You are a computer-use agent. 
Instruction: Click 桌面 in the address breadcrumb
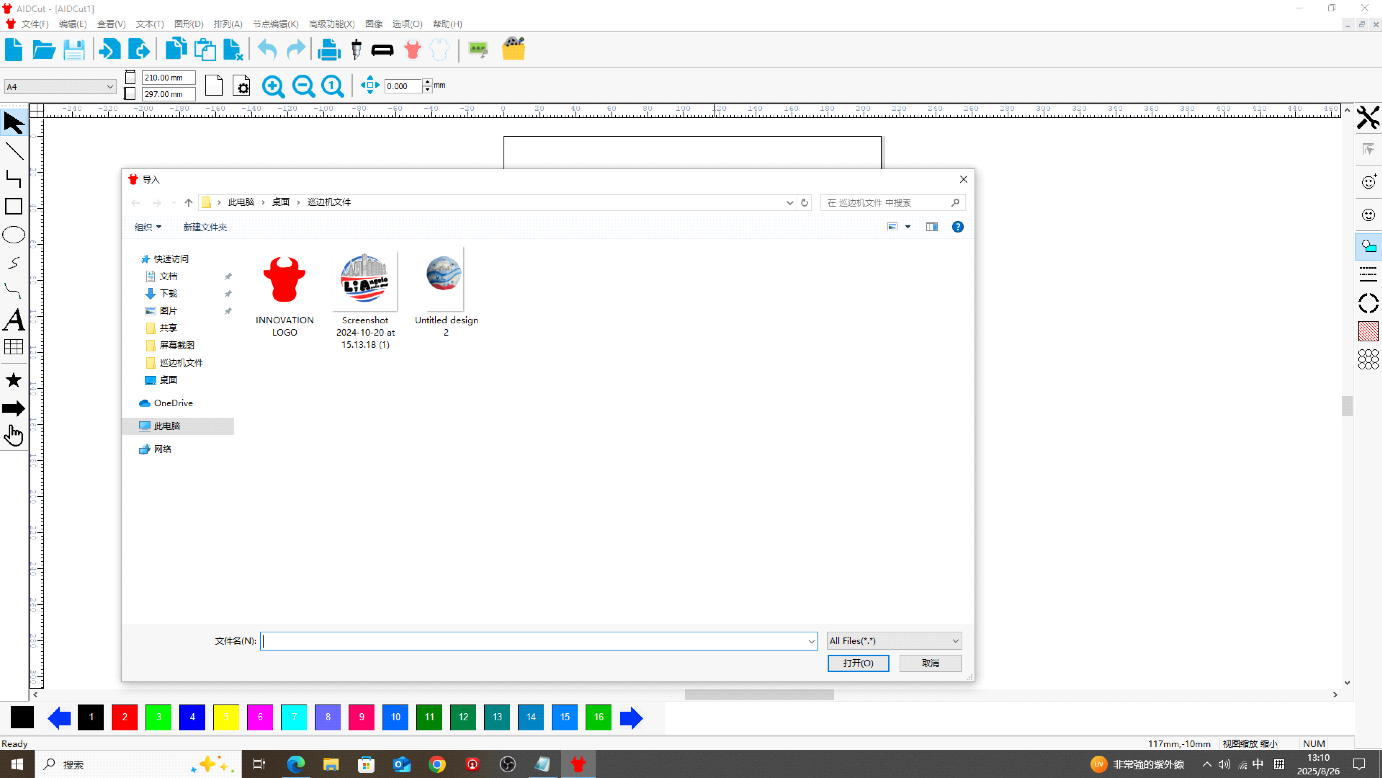pos(281,202)
